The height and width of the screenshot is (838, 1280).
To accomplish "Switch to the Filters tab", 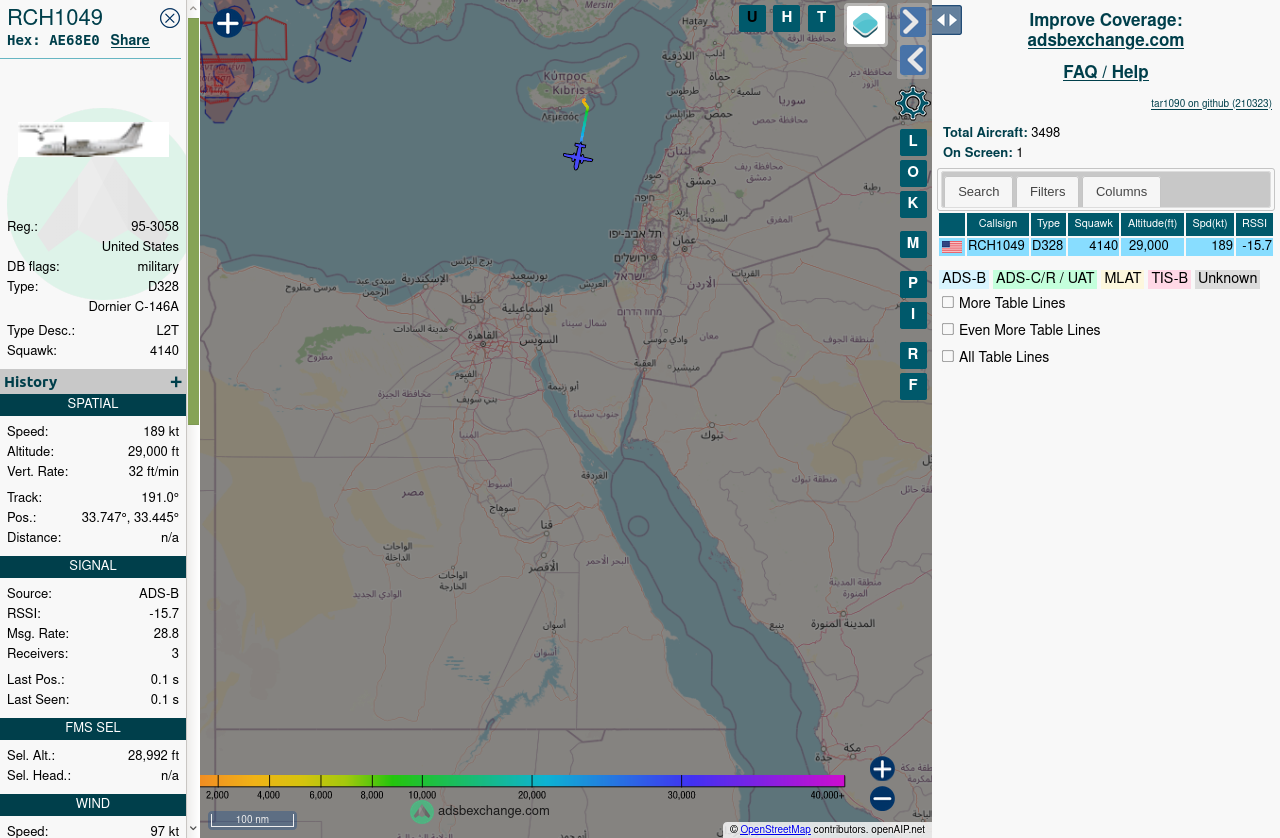I will (1048, 192).
